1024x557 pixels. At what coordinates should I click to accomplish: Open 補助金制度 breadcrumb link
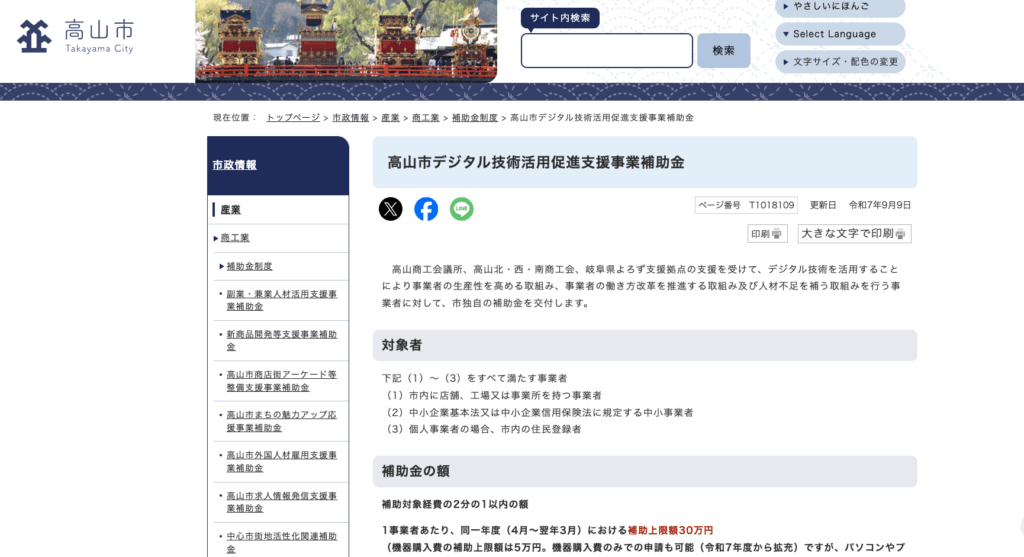pos(474,118)
